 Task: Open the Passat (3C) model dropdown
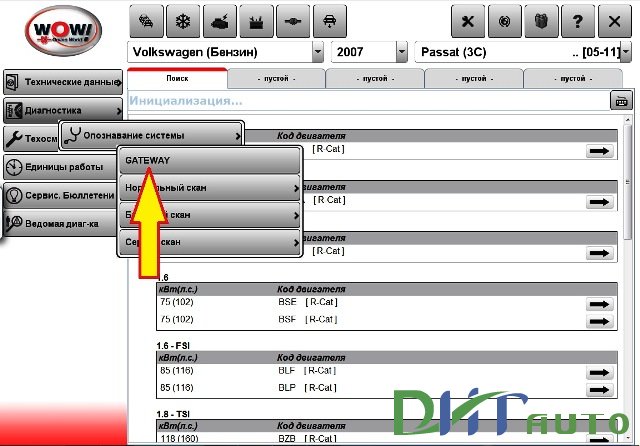coord(625,52)
